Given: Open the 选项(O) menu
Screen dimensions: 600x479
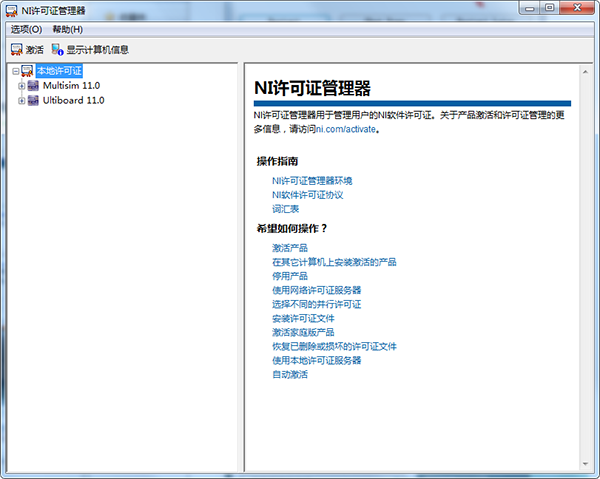Looking at the screenshot, I should pyautogui.click(x=26, y=30).
